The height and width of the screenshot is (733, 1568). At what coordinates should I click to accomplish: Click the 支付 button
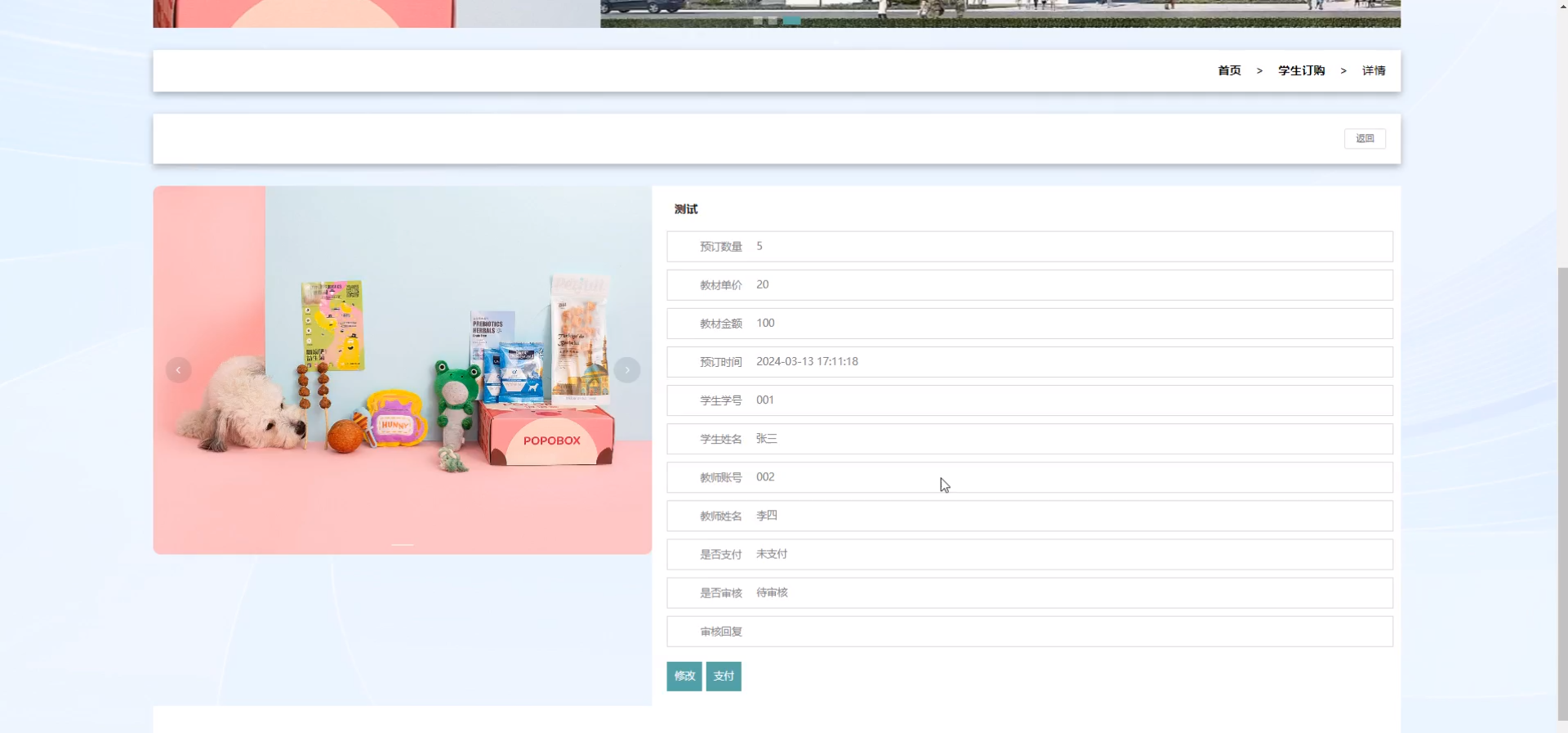click(724, 677)
